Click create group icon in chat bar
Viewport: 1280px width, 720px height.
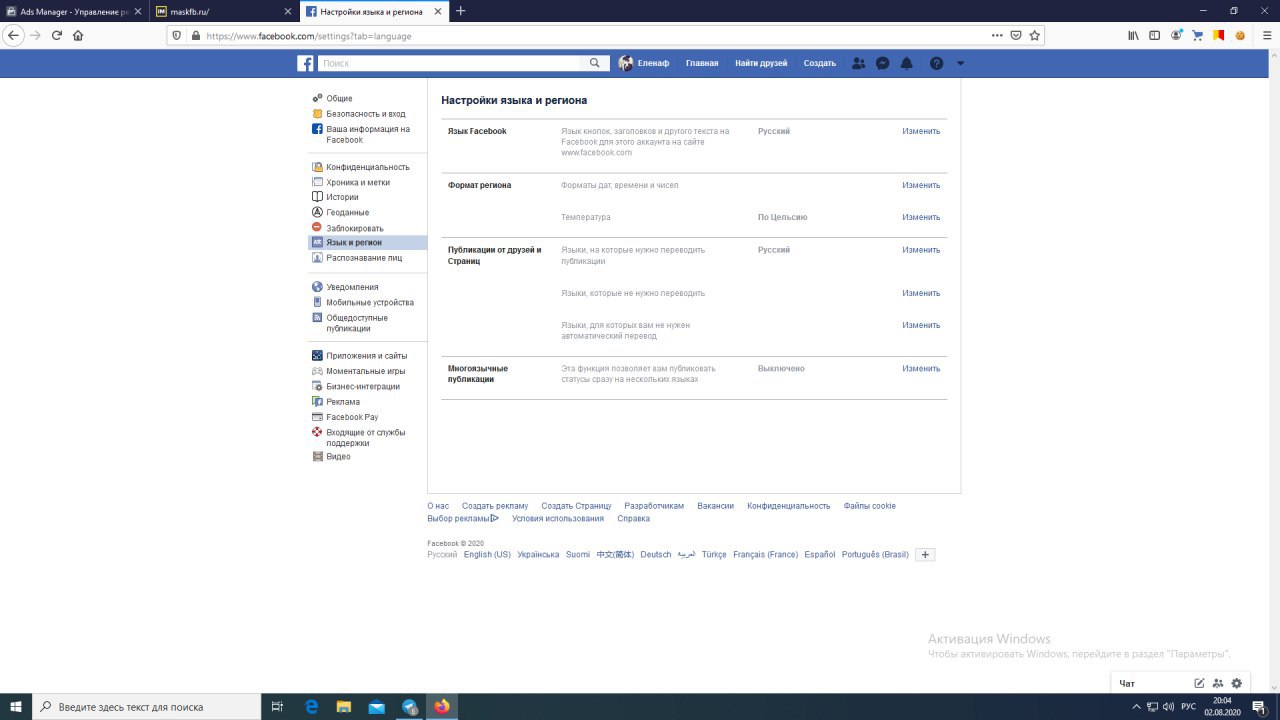click(1218, 683)
